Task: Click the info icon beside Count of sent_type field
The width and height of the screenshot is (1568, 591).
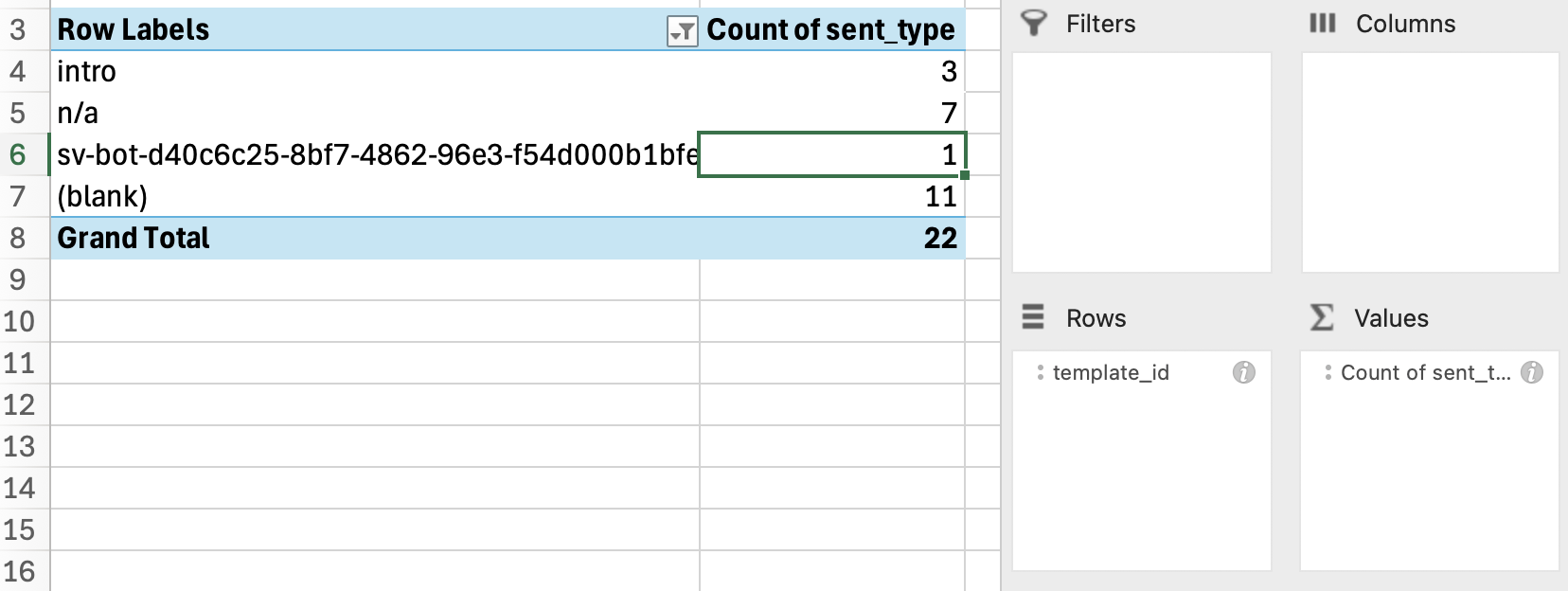Action: click(1531, 372)
